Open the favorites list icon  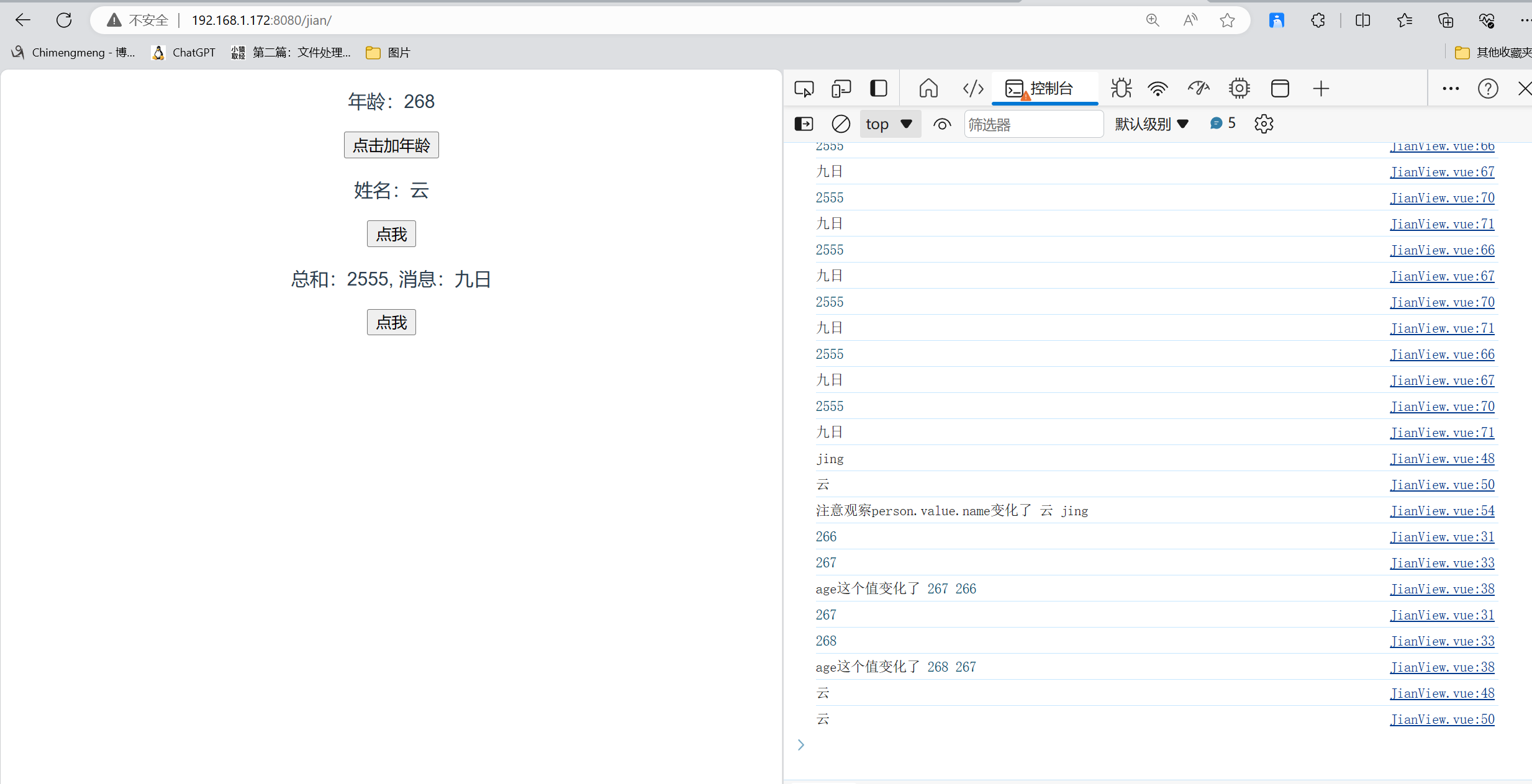(1404, 20)
